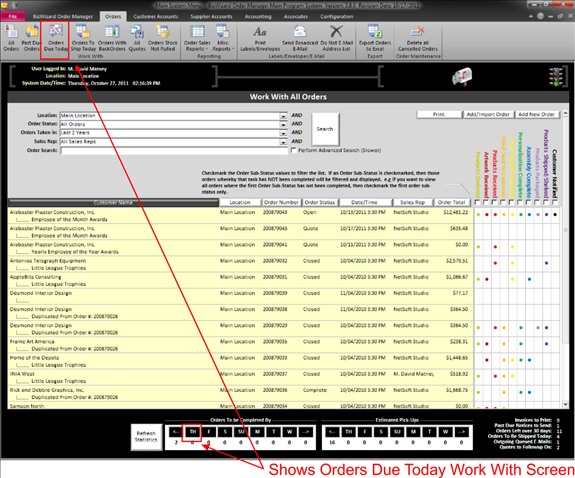
Task: Click the Order Search input field
Action: tap(174, 150)
